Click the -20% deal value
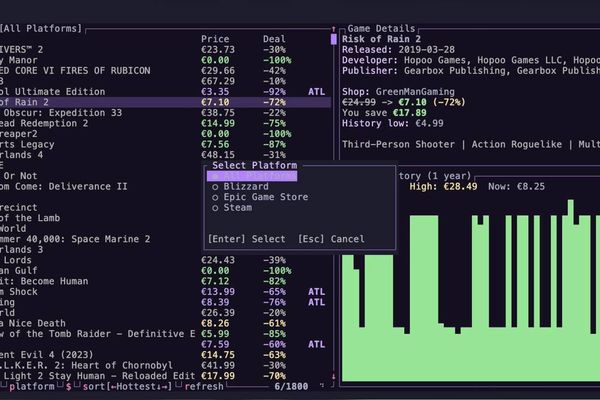This screenshot has height=400, width=600. (274, 313)
